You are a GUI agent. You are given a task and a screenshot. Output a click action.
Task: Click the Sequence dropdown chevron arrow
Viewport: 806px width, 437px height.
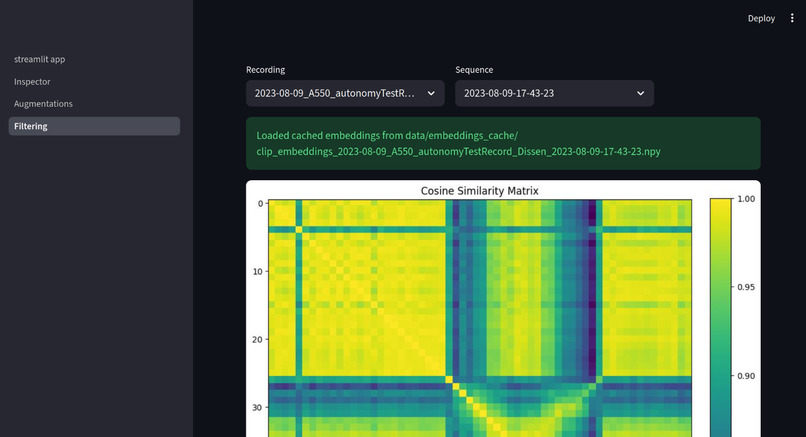coord(640,94)
